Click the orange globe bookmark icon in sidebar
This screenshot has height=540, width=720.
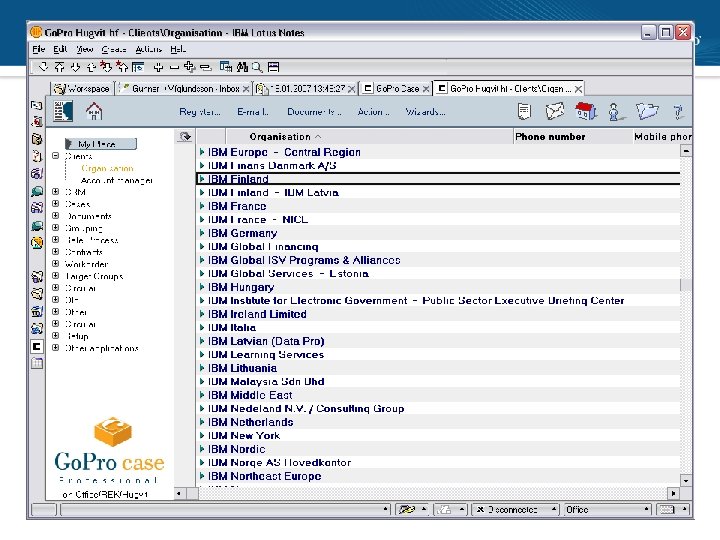pos(37,242)
